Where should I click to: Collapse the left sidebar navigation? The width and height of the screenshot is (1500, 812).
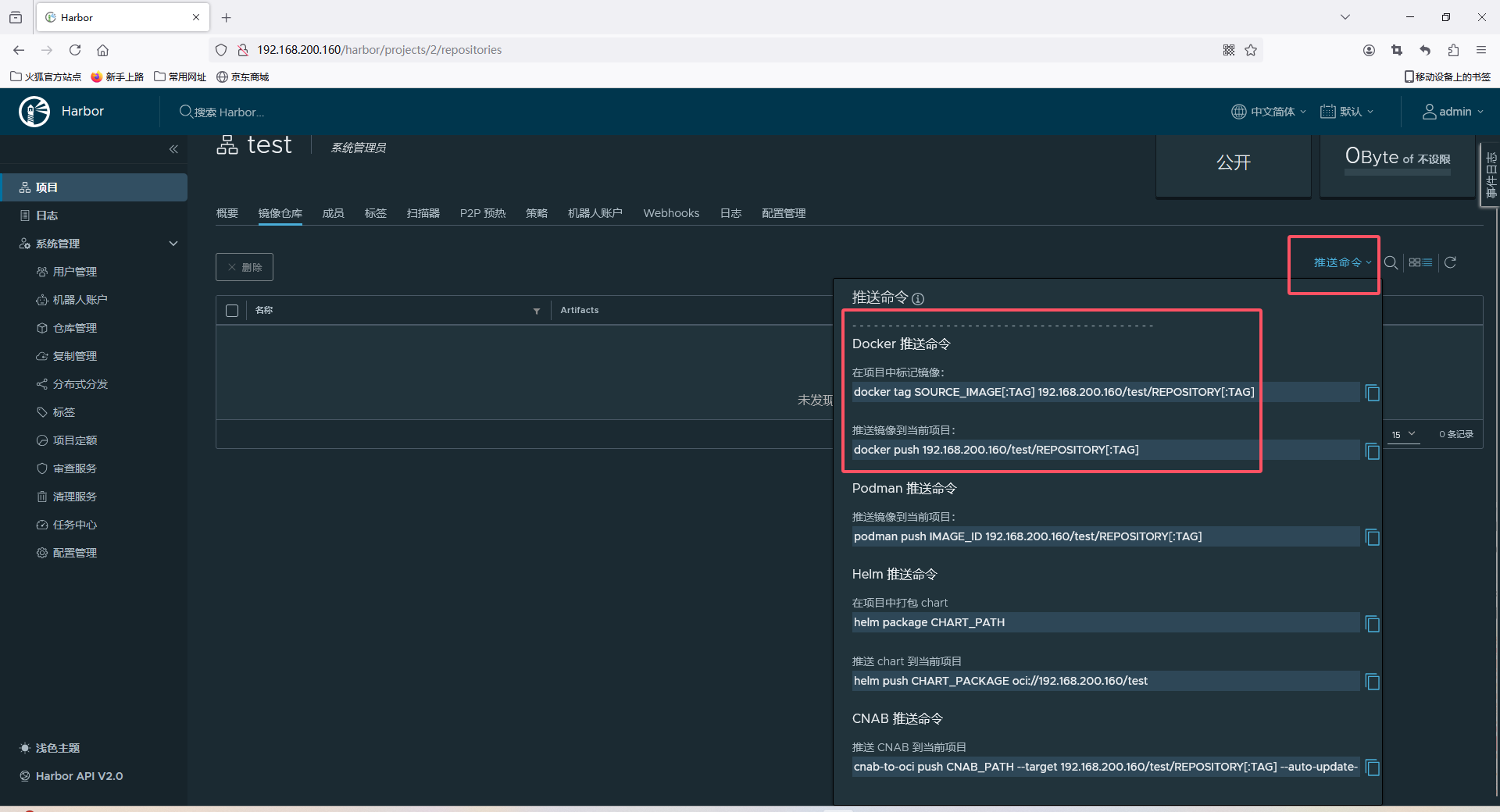(173, 149)
